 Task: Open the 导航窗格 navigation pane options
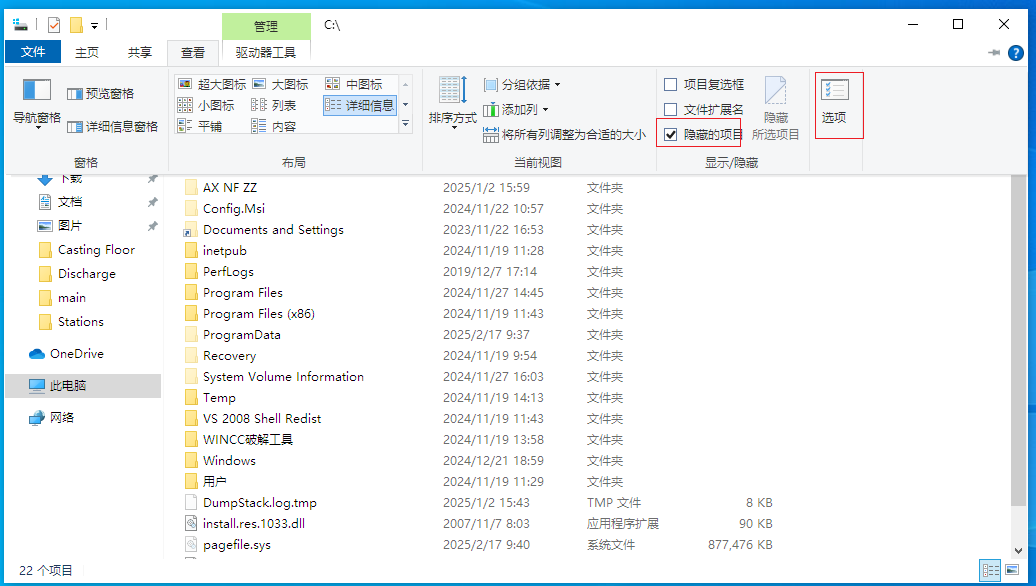pyautogui.click(x=35, y=103)
